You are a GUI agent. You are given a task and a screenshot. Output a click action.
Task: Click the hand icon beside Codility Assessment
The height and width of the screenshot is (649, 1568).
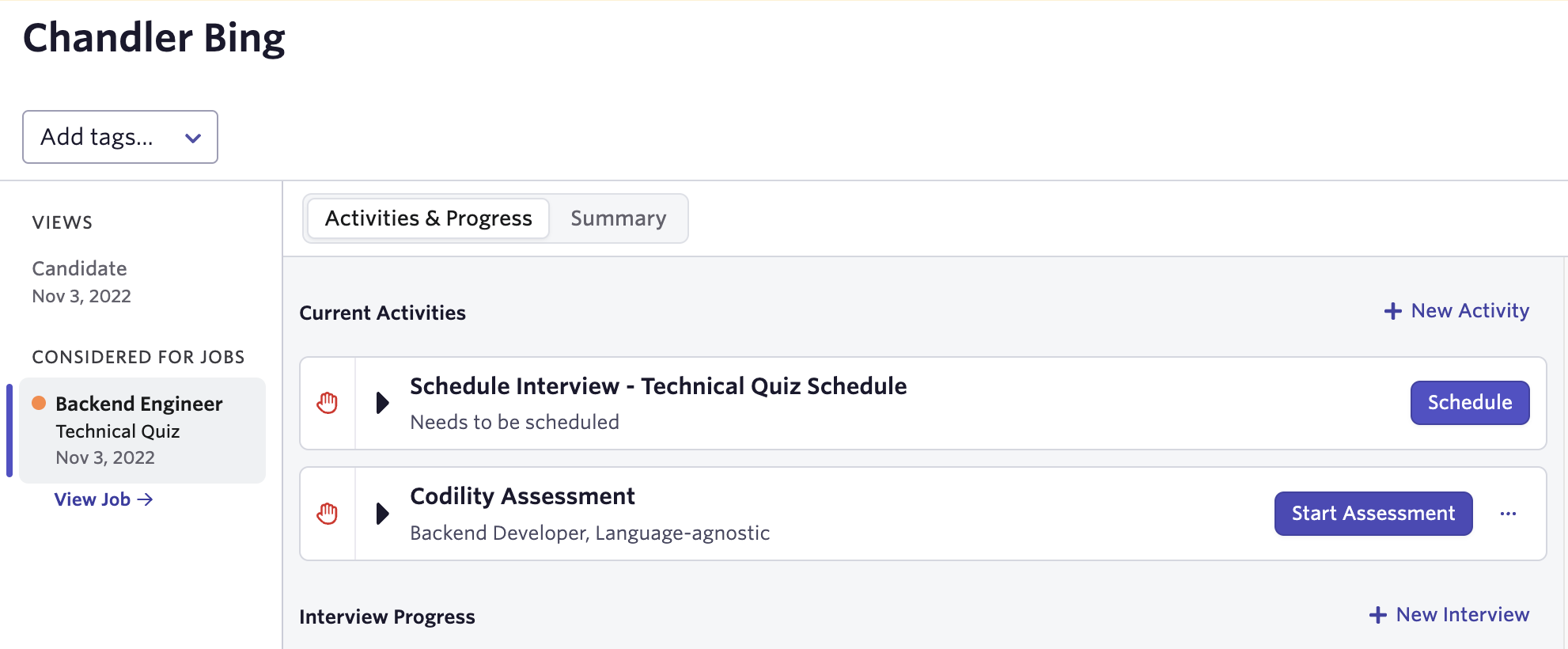click(x=328, y=514)
